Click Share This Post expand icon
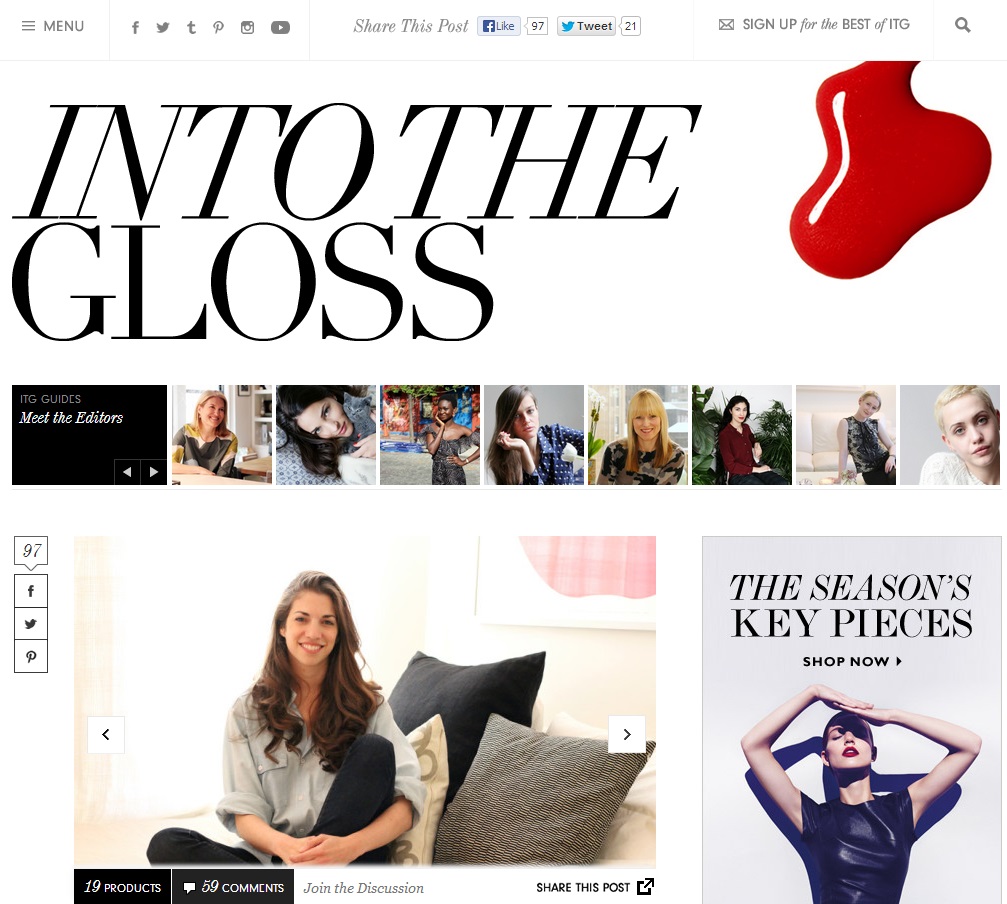The height and width of the screenshot is (904, 1007). coord(645,887)
